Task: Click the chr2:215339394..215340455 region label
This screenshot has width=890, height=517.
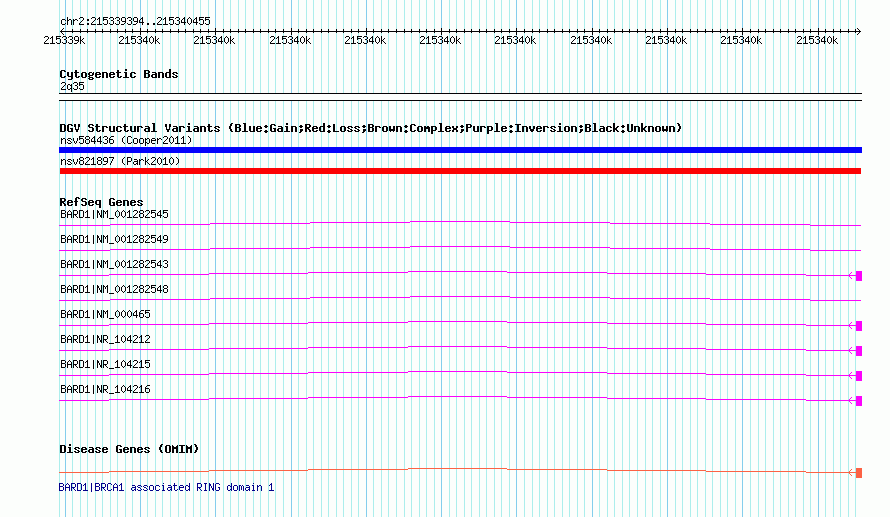Action: coord(135,21)
